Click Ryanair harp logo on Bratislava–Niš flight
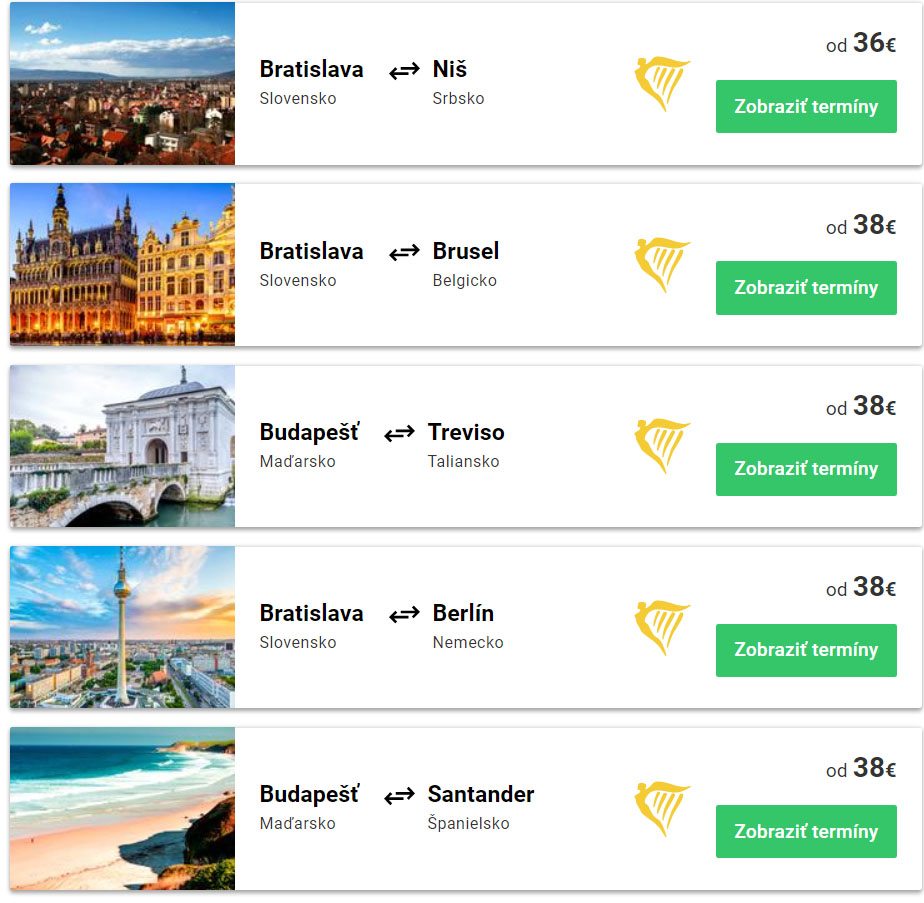Image resolution: width=924 pixels, height=903 pixels. coord(661,84)
